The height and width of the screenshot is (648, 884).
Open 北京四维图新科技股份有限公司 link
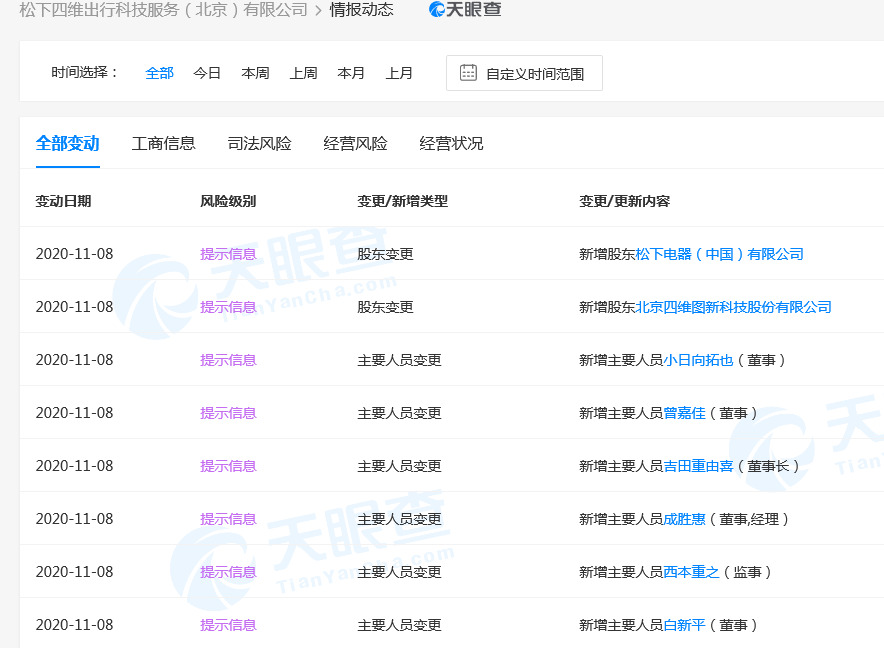click(x=733, y=307)
